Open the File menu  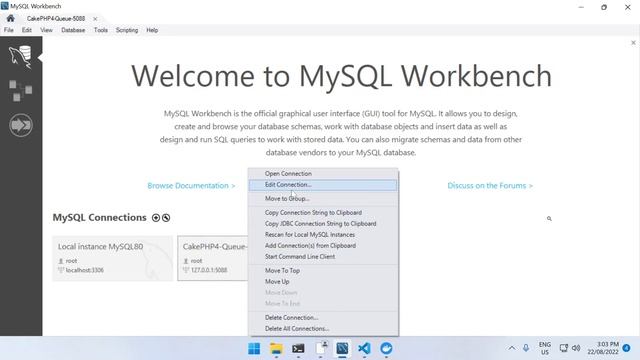9,30
